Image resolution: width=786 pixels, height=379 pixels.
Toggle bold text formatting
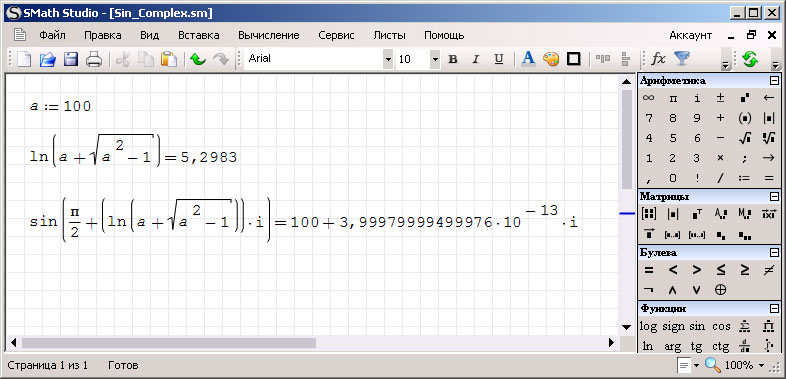pos(453,59)
